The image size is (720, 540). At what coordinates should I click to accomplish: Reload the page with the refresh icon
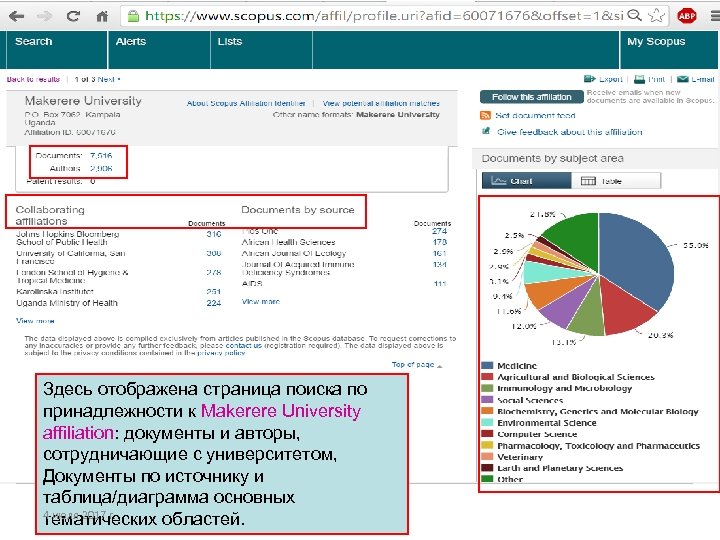tap(73, 17)
